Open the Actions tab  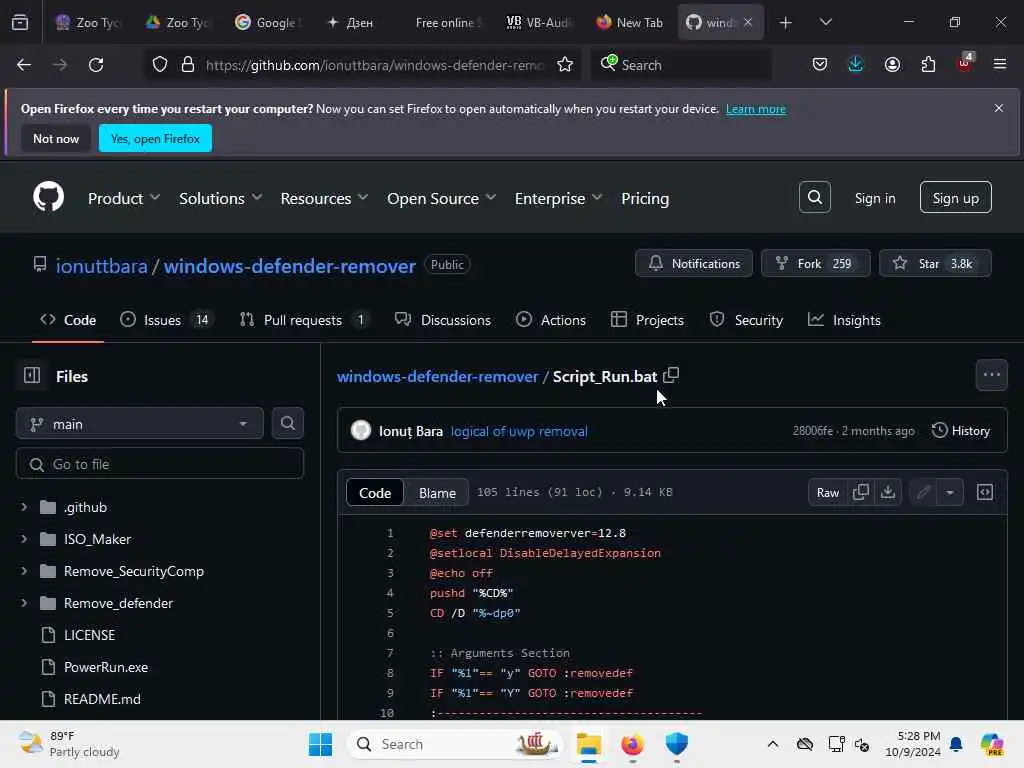pyautogui.click(x=551, y=320)
